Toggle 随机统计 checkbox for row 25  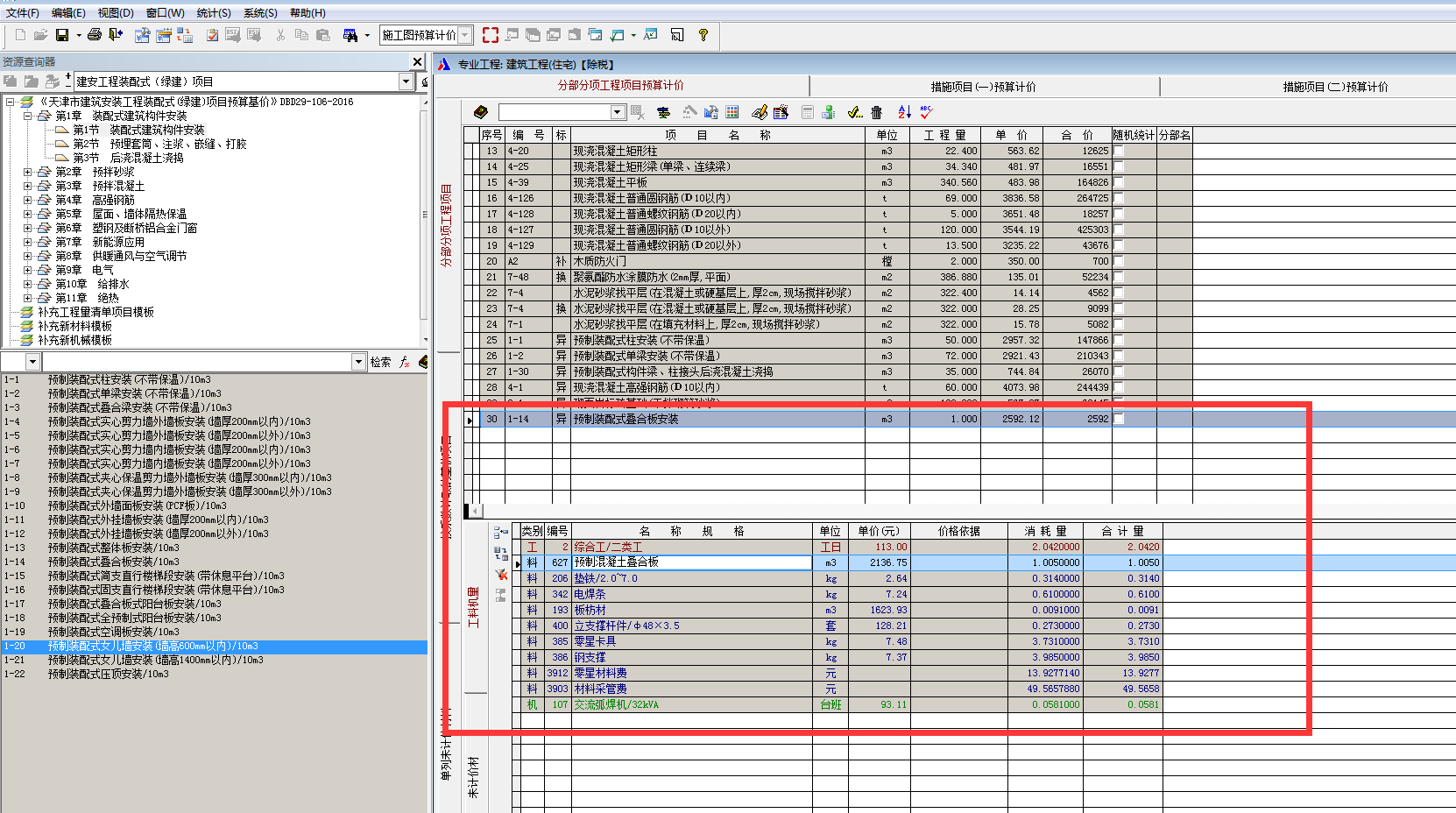(x=1119, y=340)
